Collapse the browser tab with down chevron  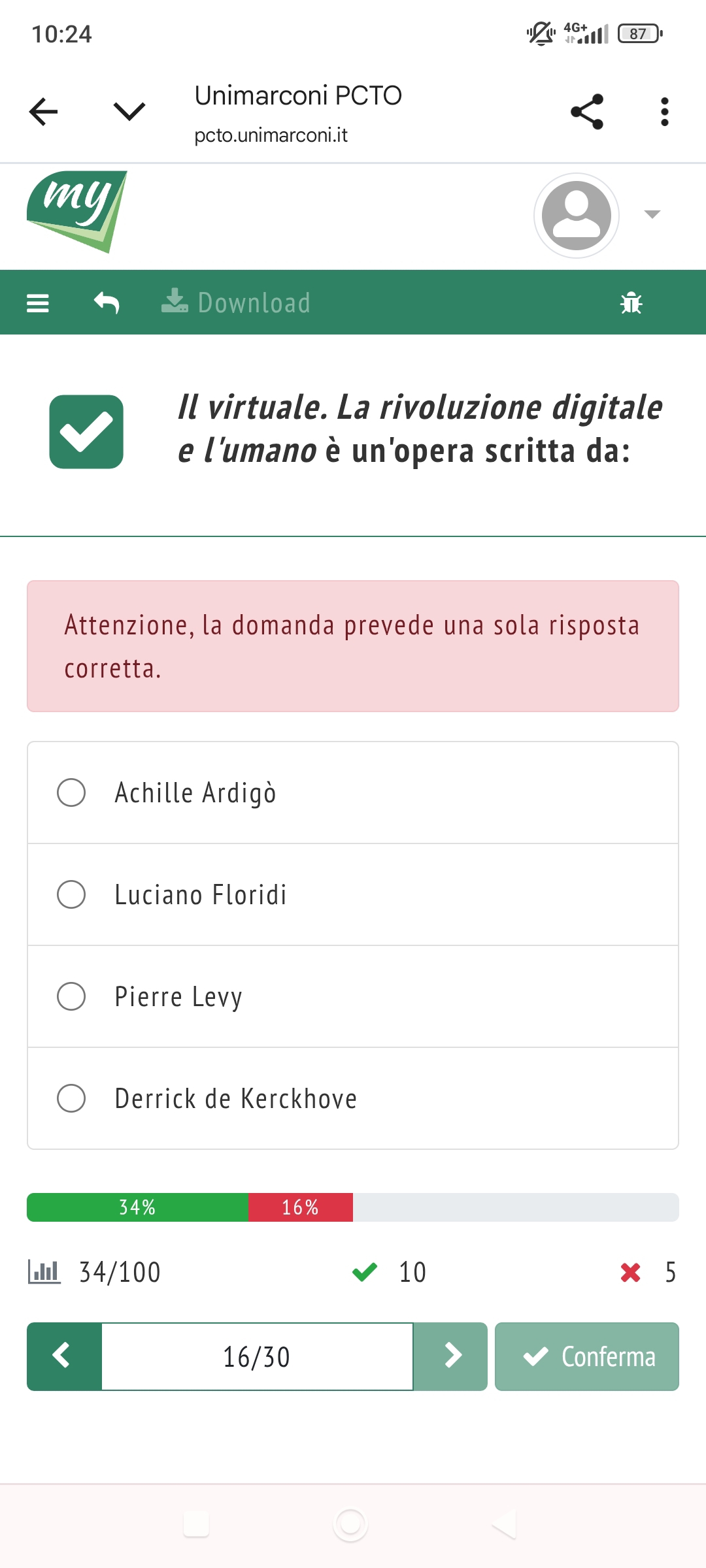[129, 112]
